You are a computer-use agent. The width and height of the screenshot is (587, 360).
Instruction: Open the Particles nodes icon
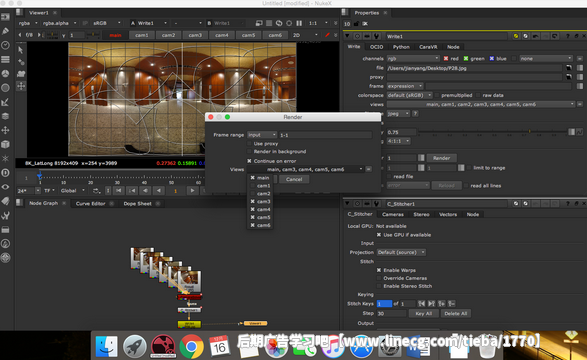pos(5,159)
